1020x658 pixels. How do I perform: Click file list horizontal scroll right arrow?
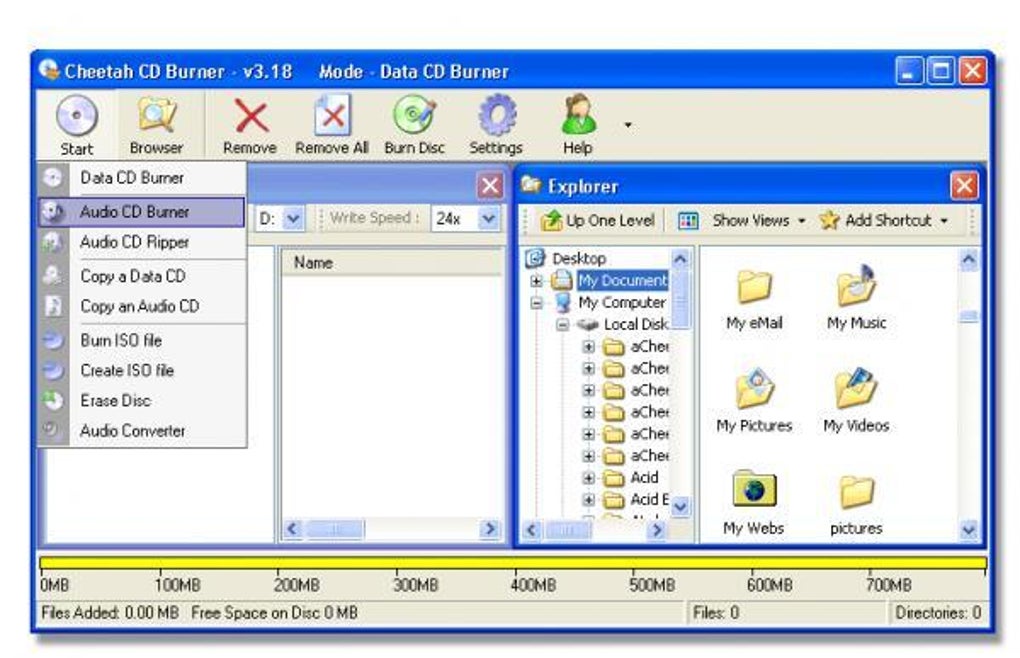490,529
